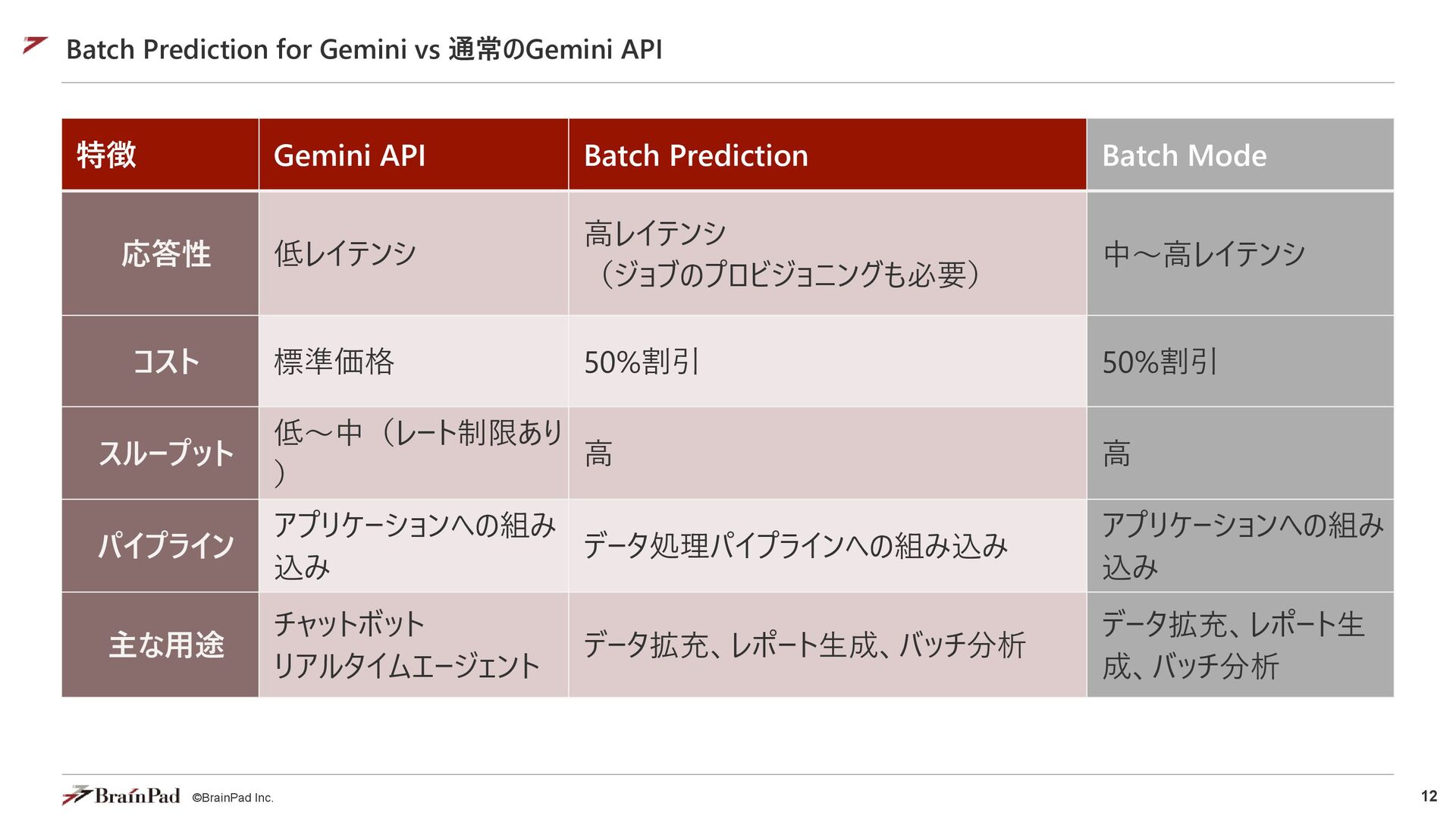Click the page number 12
The height and width of the screenshot is (819, 1456).
1429,795
